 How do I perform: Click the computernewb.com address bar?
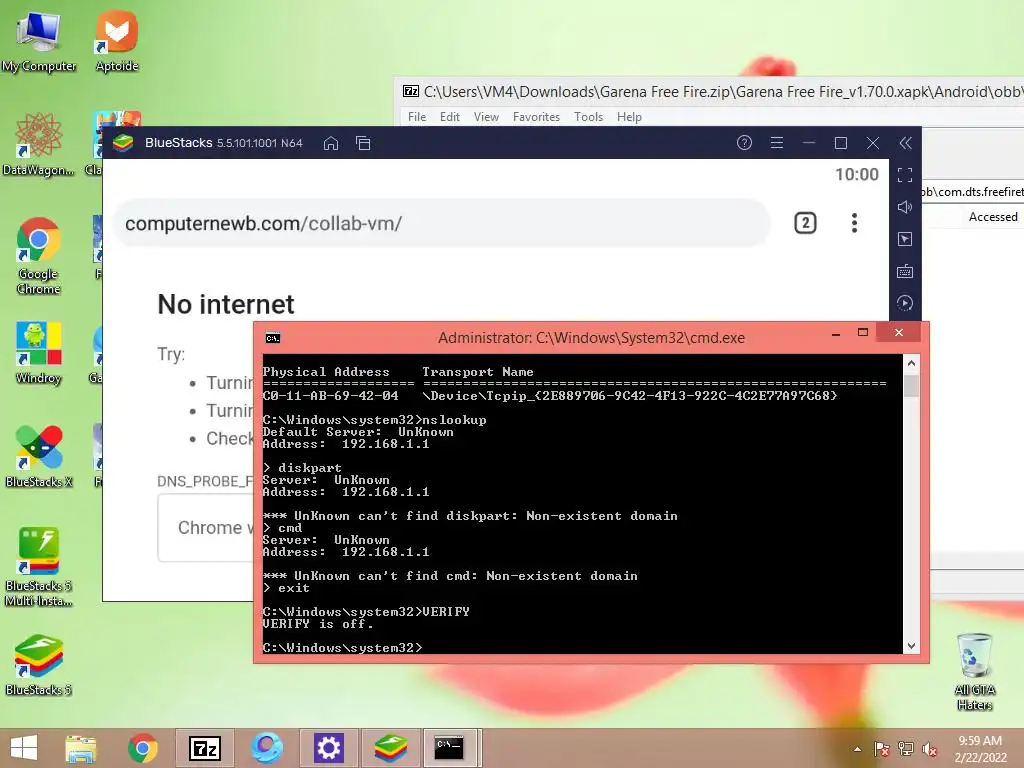442,223
